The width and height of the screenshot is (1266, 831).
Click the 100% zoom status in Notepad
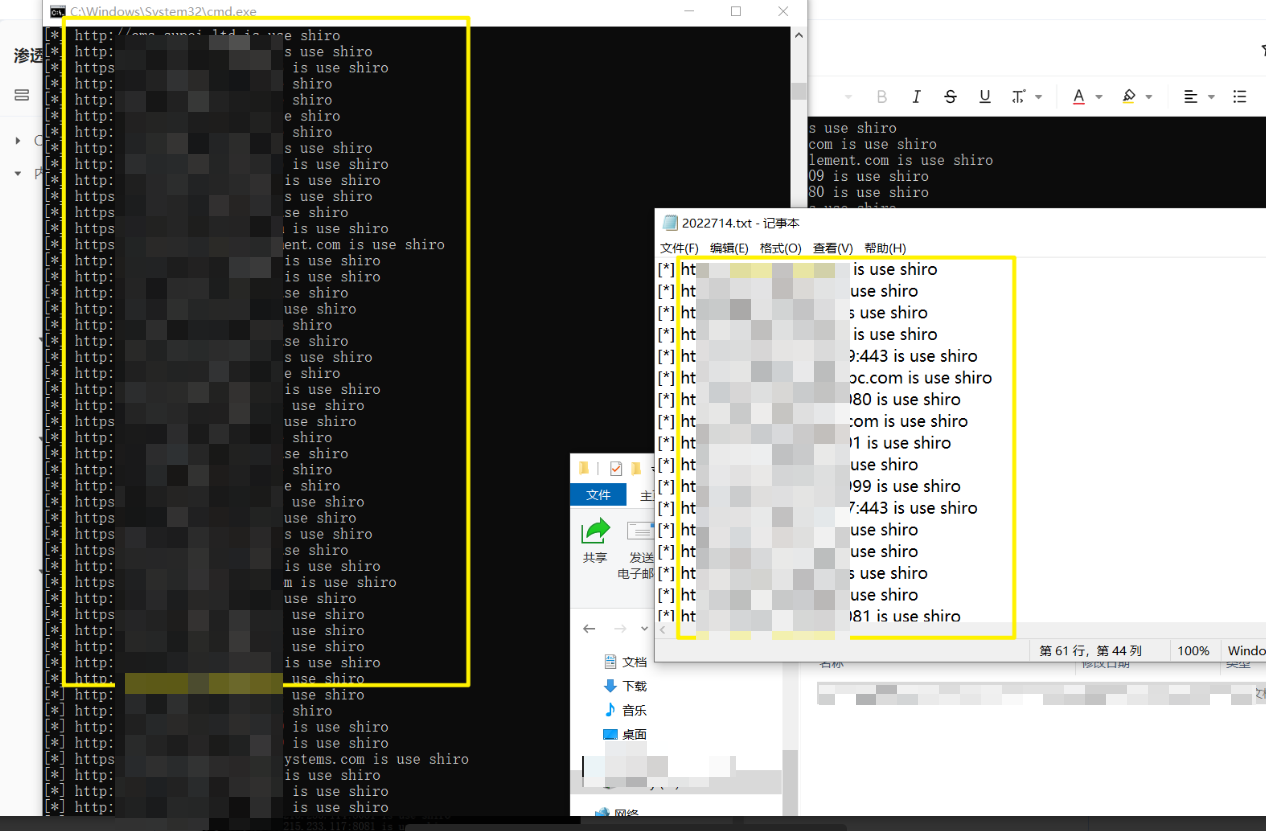point(1193,651)
